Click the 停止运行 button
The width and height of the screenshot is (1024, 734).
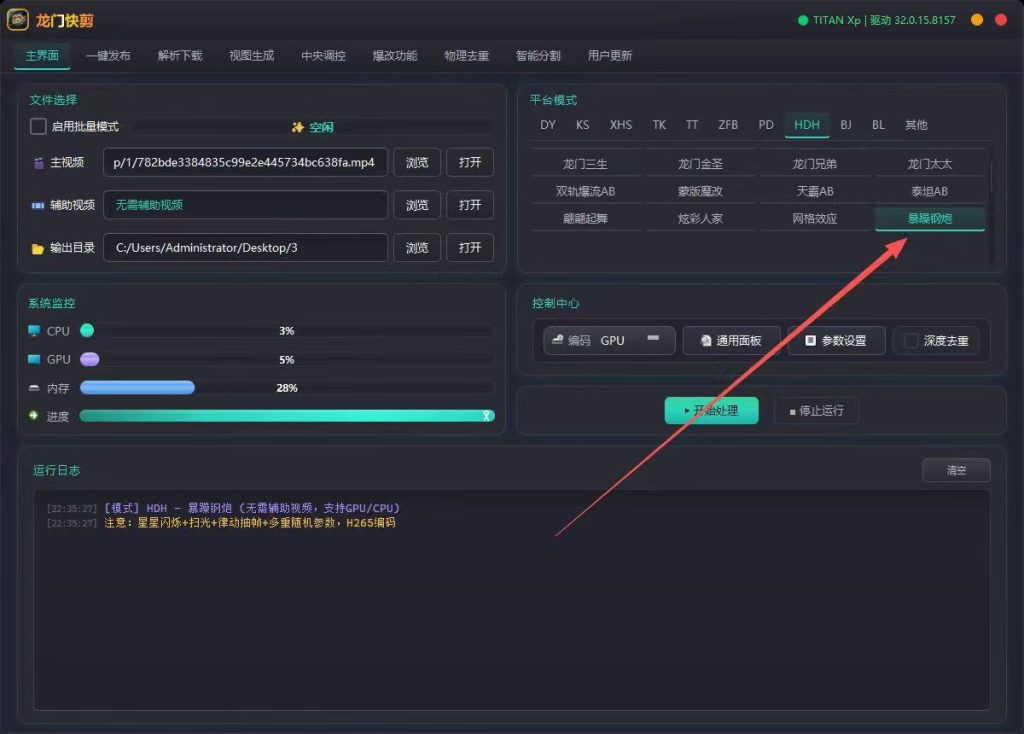(816, 410)
